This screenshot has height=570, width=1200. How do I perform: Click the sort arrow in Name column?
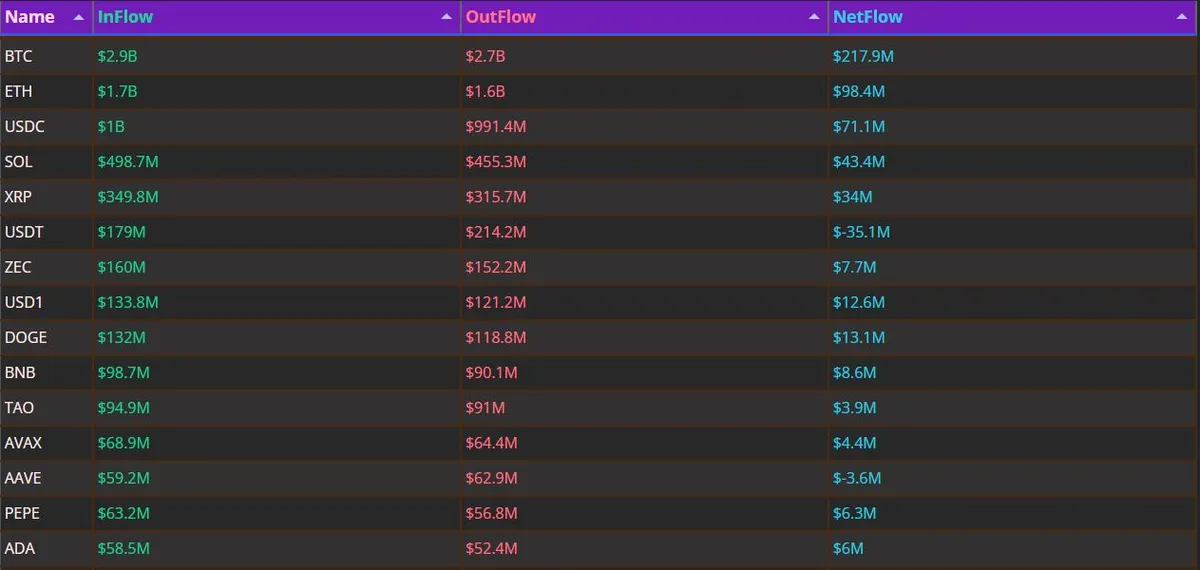point(78,18)
